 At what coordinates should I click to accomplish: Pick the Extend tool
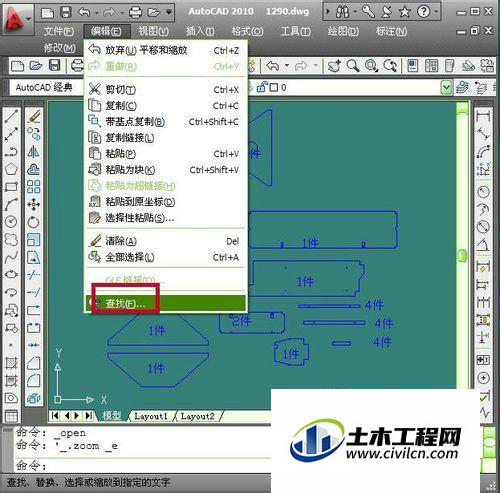point(34,292)
